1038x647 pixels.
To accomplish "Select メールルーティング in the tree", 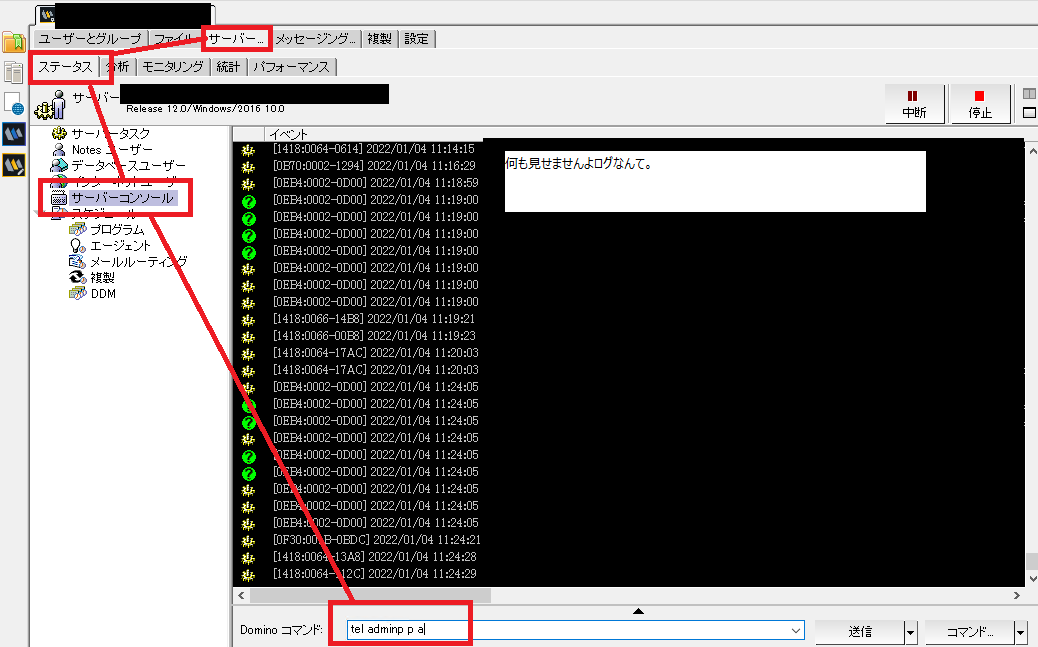I will (138, 262).
